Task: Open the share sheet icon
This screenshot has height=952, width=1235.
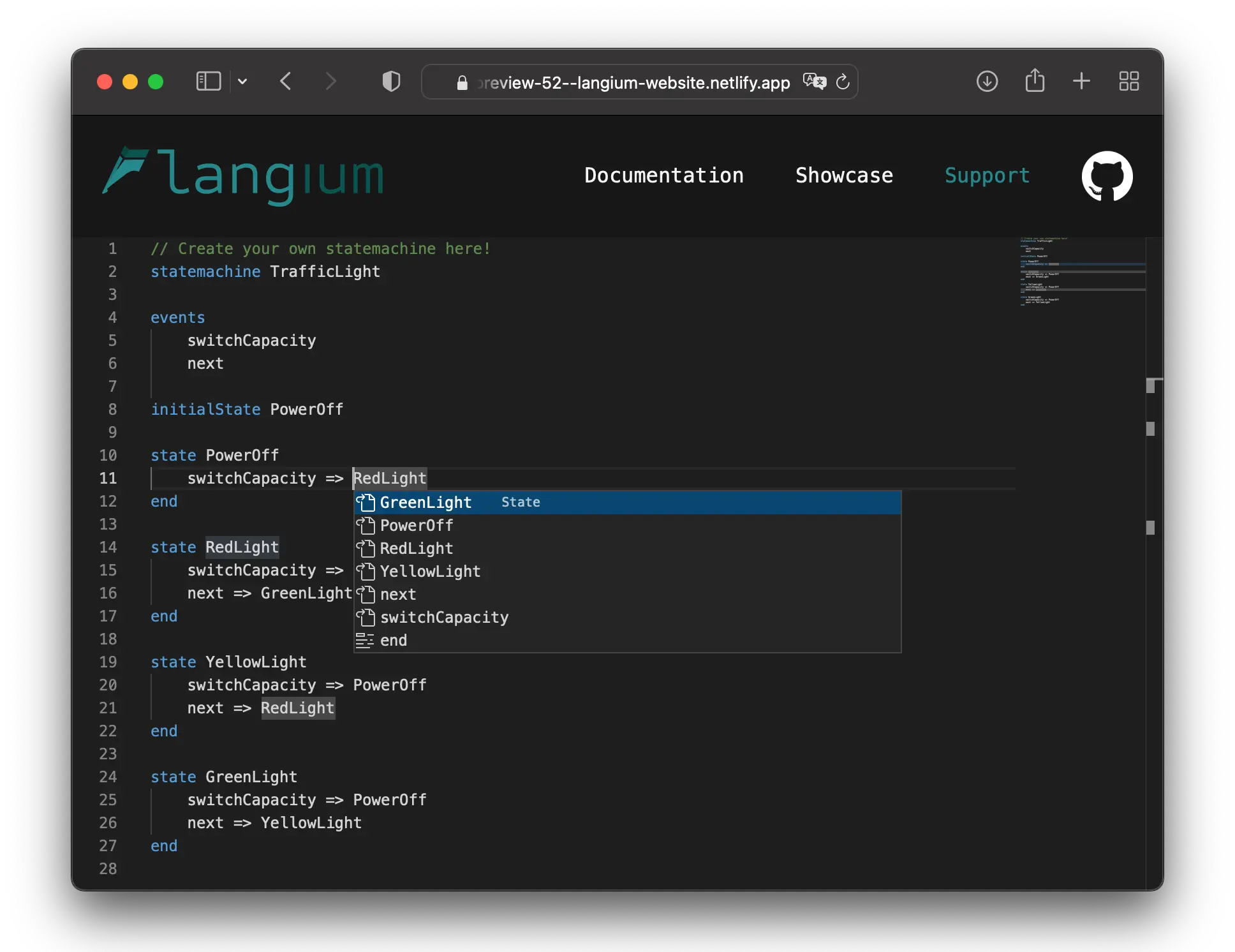Action: click(x=1035, y=80)
